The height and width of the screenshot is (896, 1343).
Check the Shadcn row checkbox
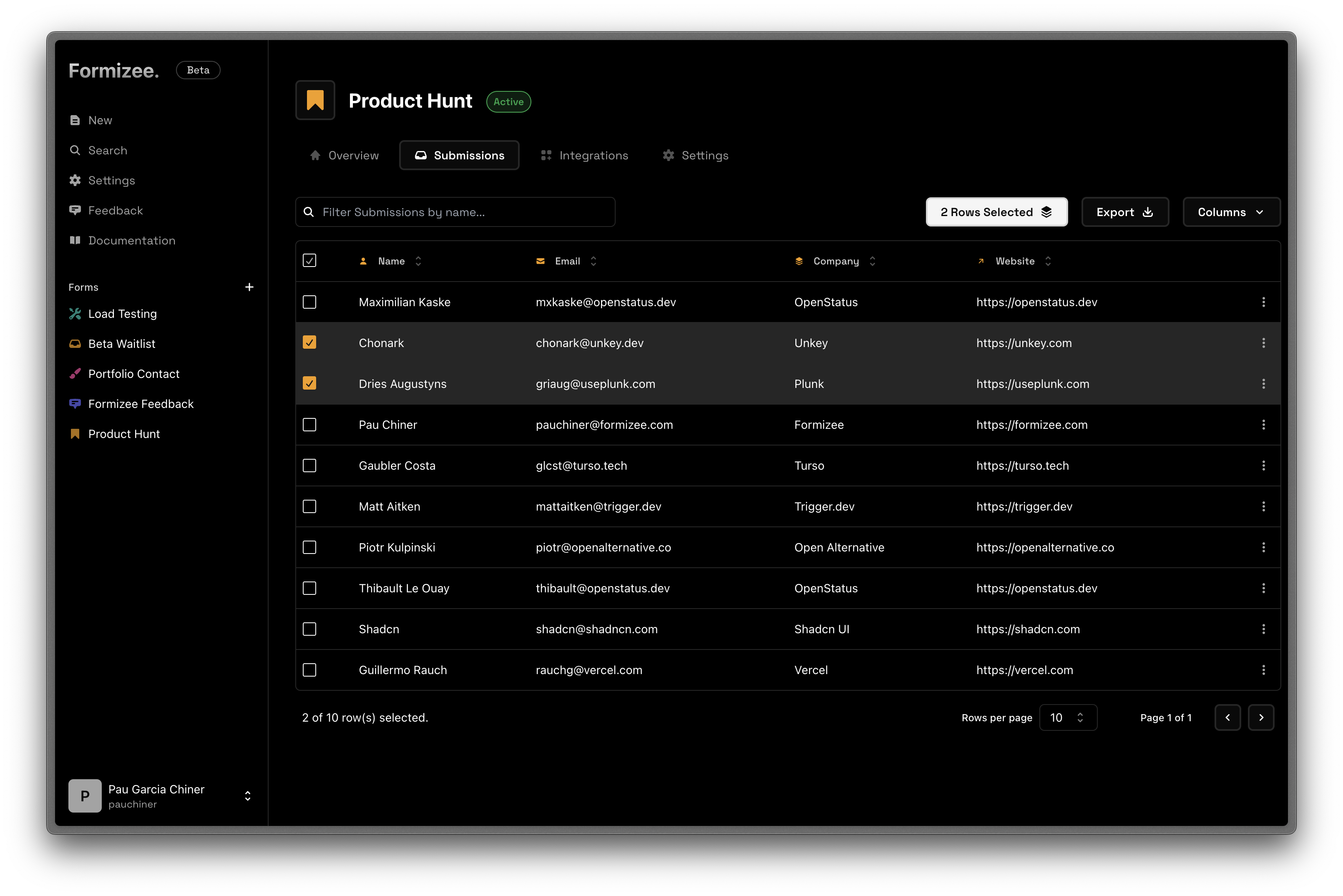pos(309,629)
